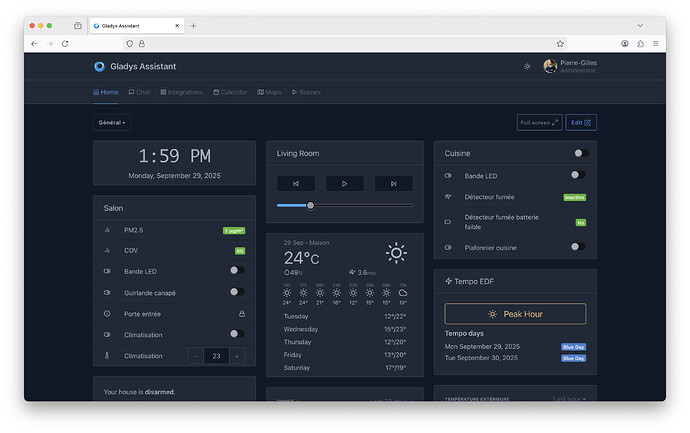Image resolution: width=690 pixels, height=433 pixels.
Task: Toggle the light/dark theme sun icon
Action: point(527,67)
